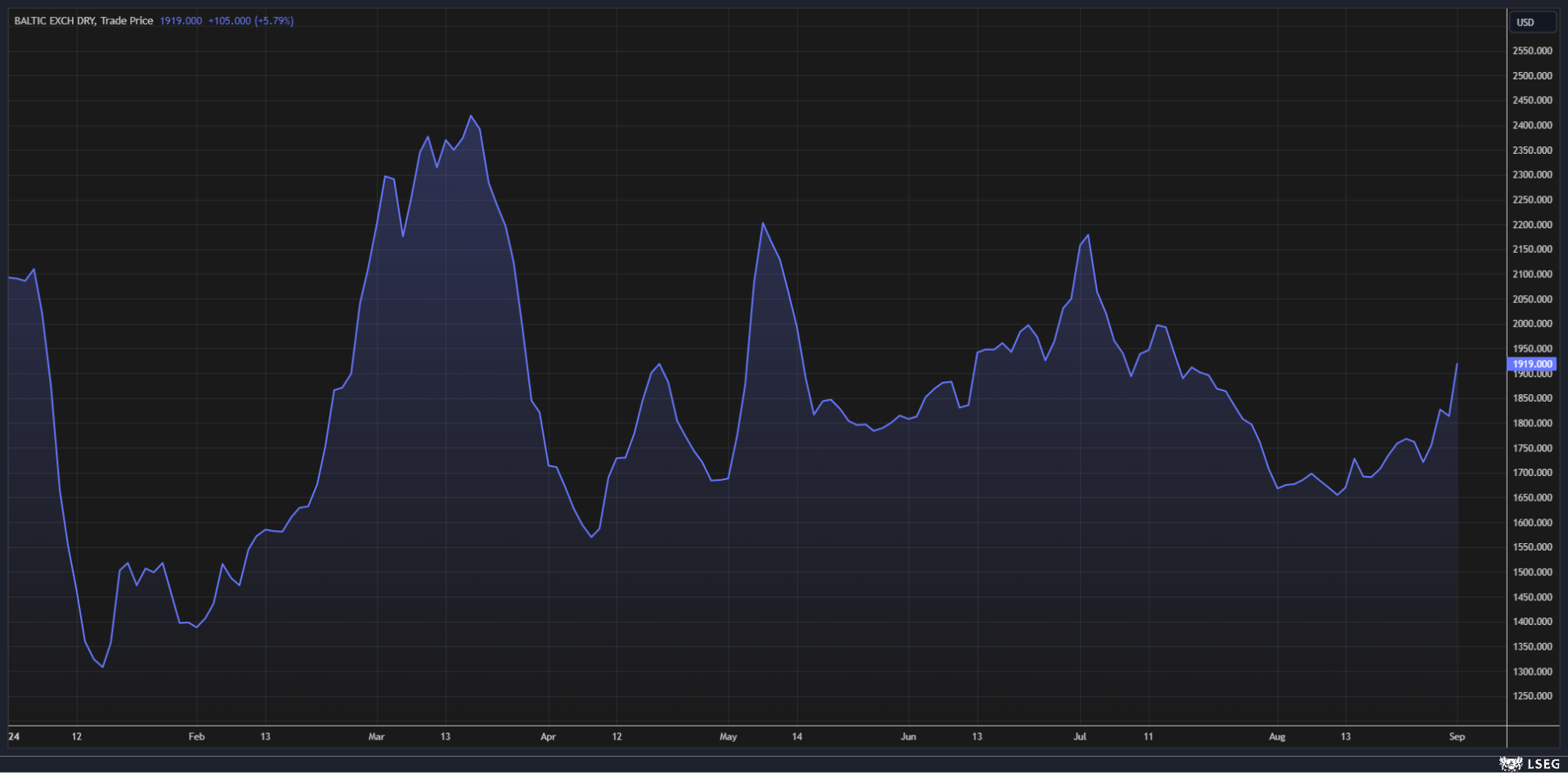
Task: Click the 2200.000 price axis label
Action: [1532, 224]
